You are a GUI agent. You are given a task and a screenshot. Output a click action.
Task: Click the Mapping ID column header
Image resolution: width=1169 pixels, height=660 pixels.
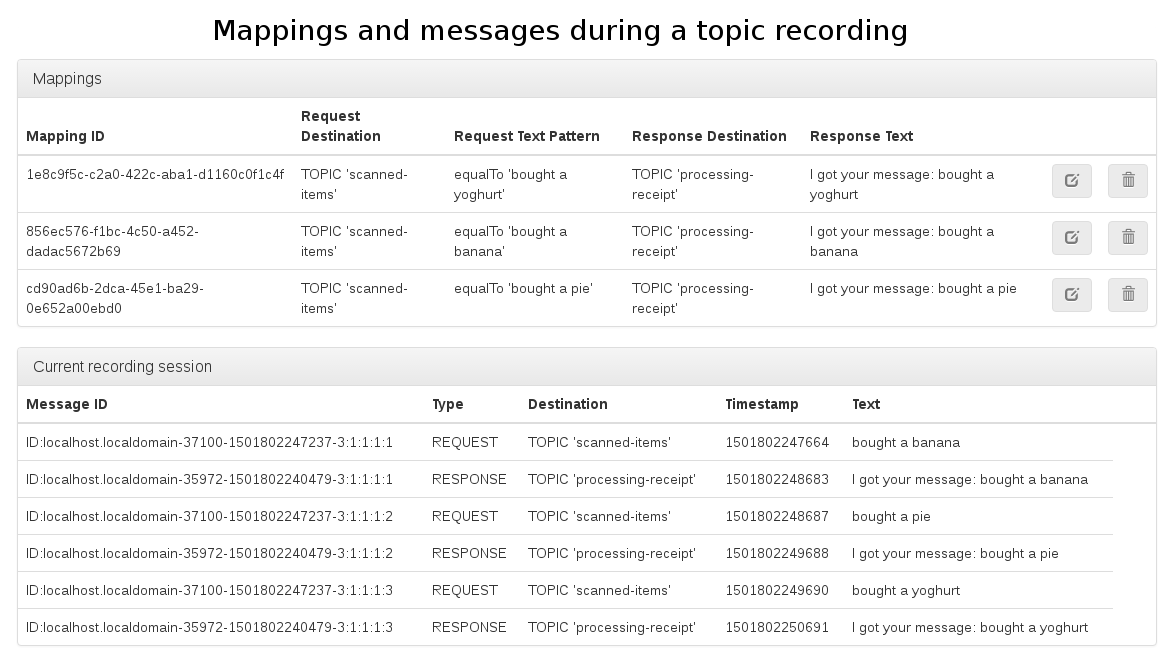tap(65, 136)
